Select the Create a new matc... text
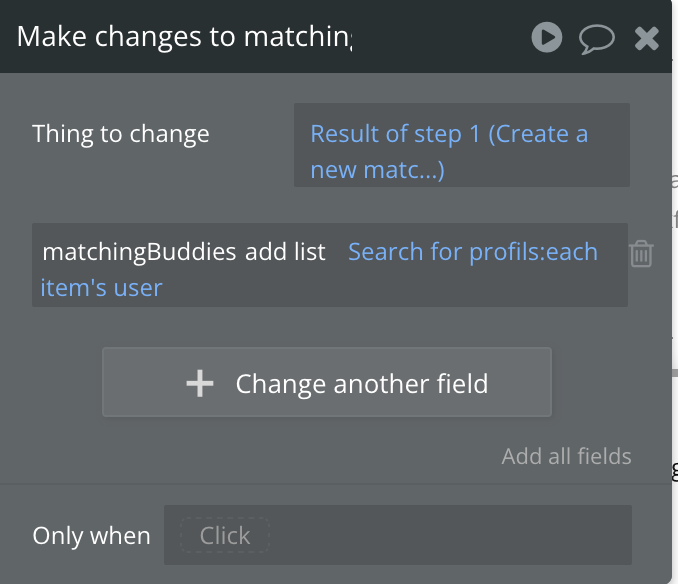678x584 pixels. 400,170
